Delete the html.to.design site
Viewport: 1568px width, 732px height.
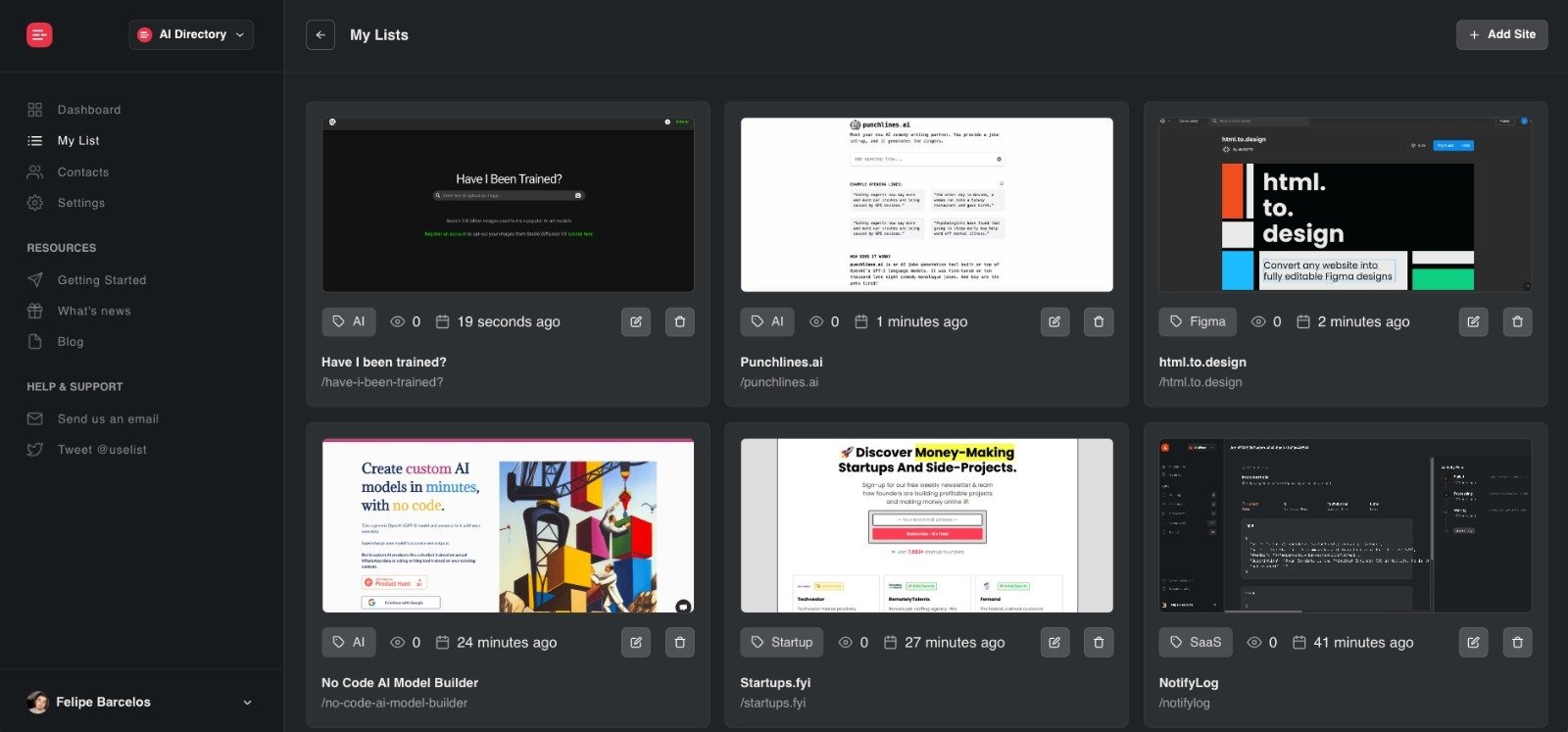pyautogui.click(x=1518, y=321)
